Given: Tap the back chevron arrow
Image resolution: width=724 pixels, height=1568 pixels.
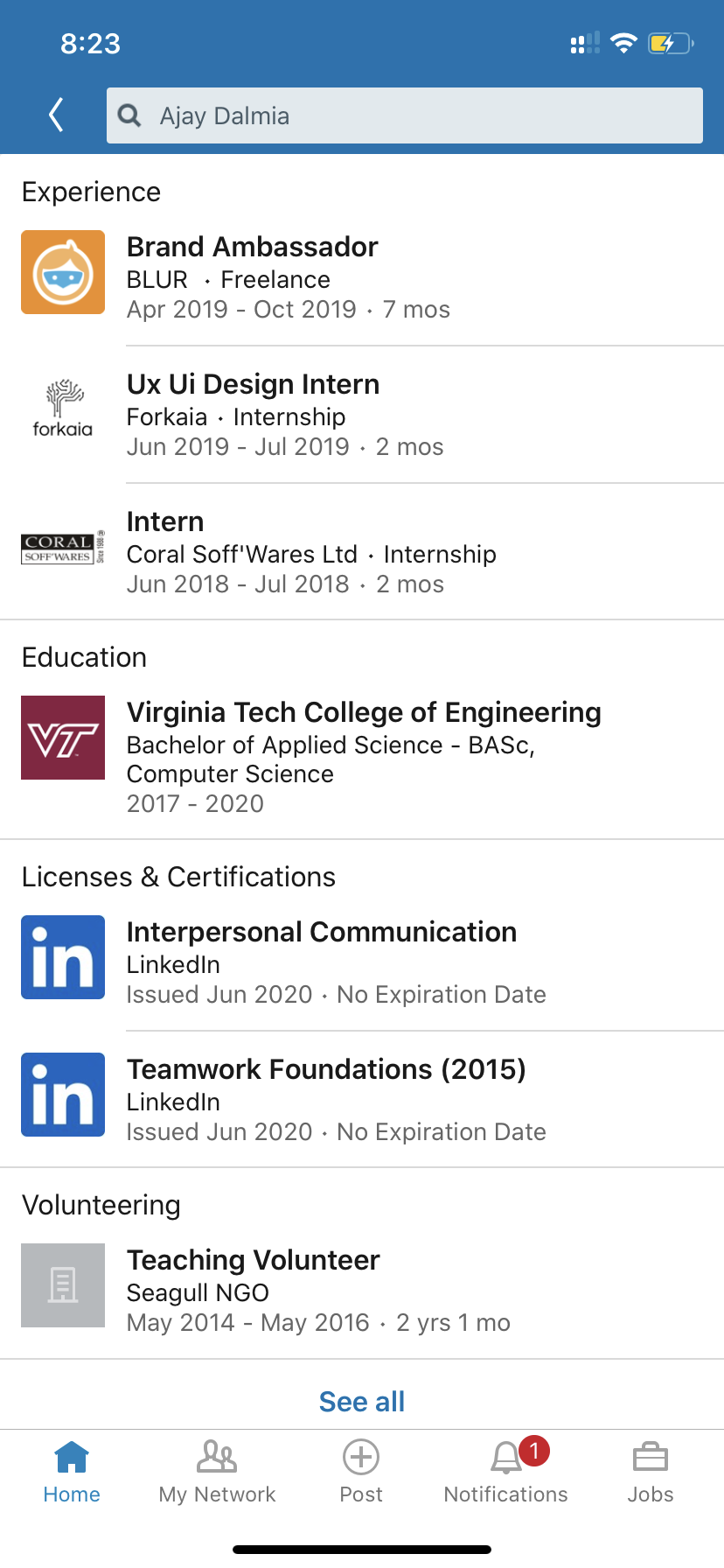Looking at the screenshot, I should (57, 115).
